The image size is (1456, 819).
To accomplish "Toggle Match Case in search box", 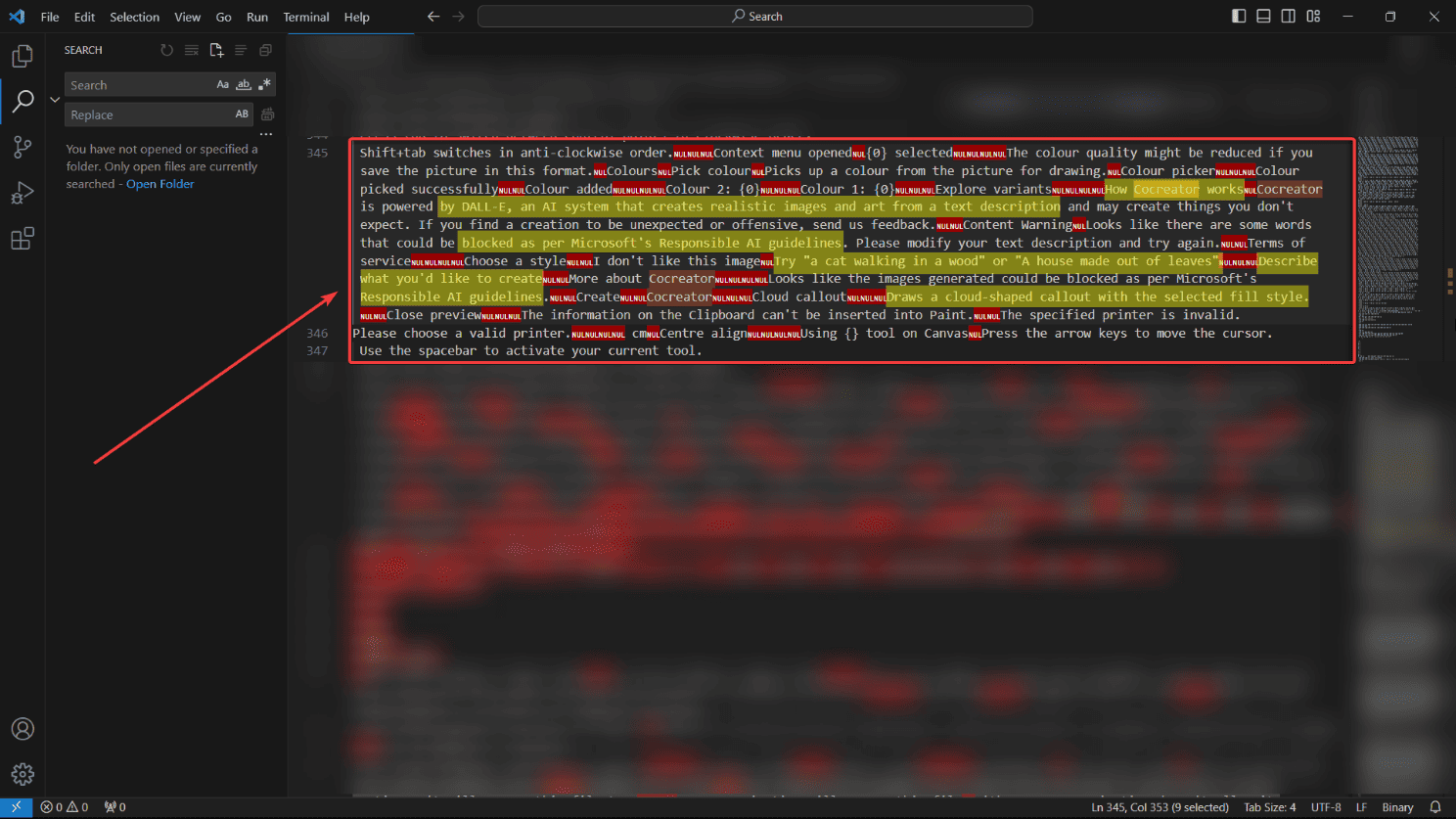I will point(223,85).
